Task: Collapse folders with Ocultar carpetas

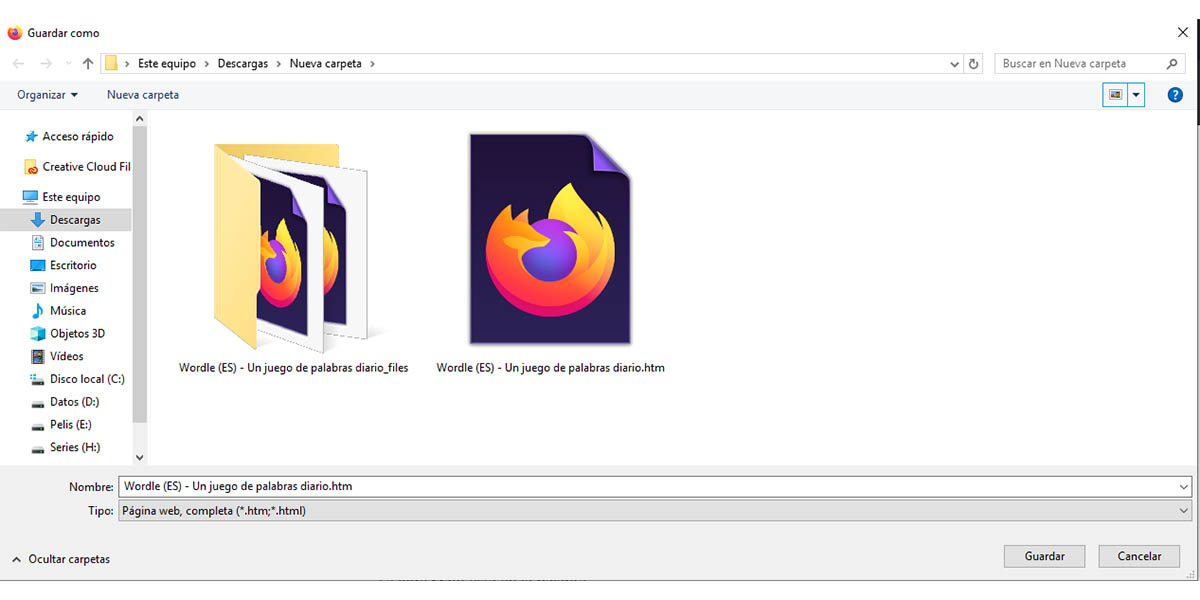Action: tap(61, 559)
